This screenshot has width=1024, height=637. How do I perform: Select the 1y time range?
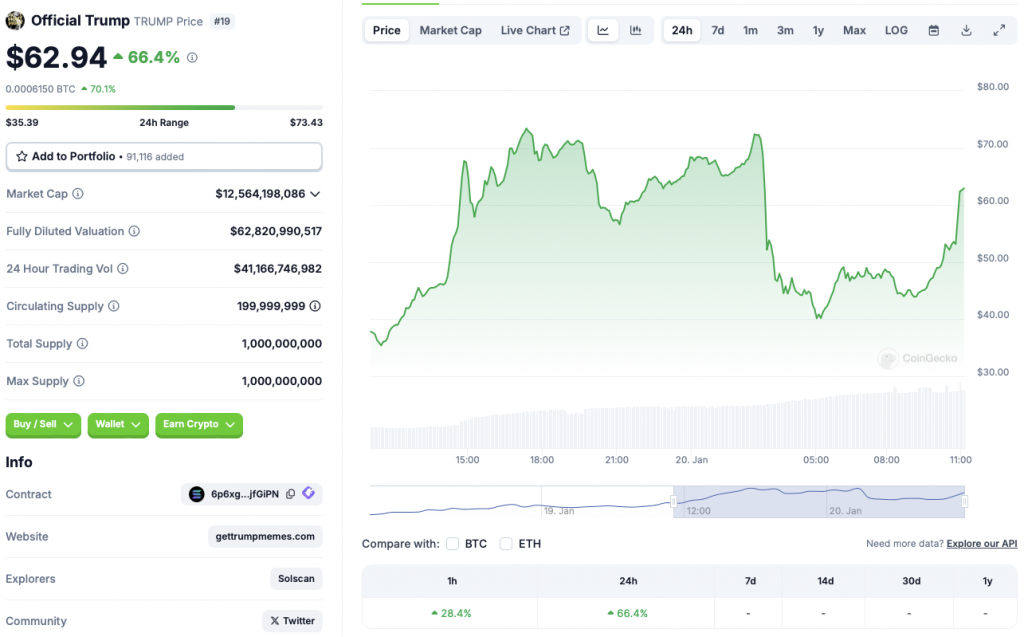point(818,30)
